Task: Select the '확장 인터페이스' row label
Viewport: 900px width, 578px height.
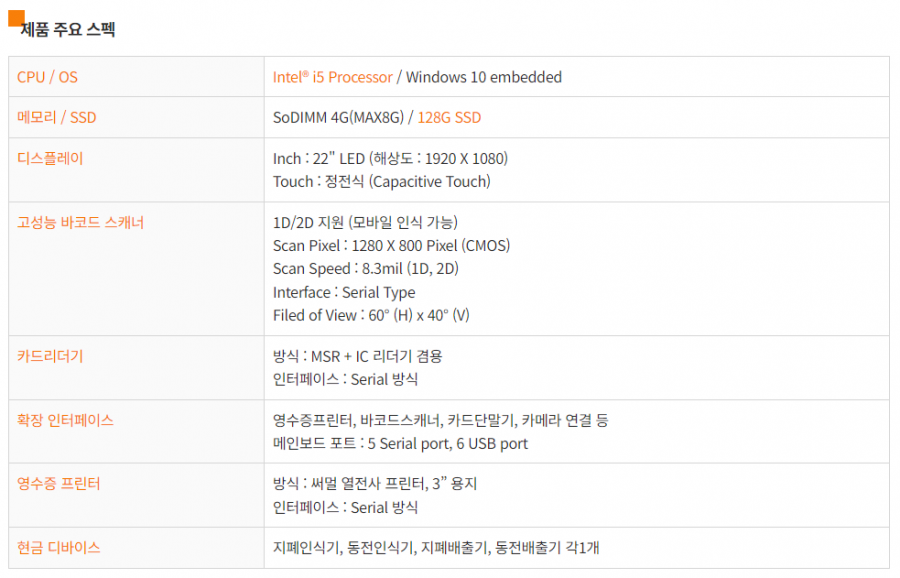Action: (66, 420)
